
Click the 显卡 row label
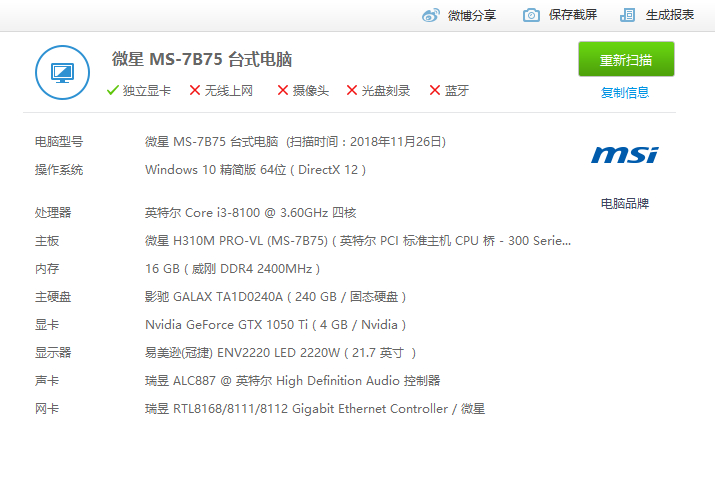(47, 325)
